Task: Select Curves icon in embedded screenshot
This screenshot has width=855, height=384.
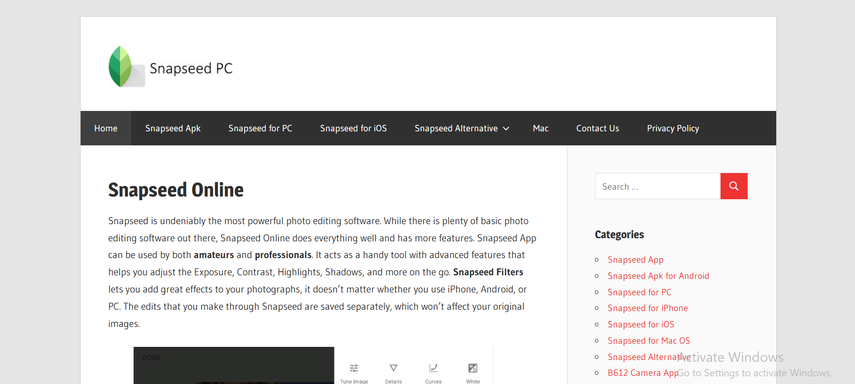Action: (x=433, y=368)
